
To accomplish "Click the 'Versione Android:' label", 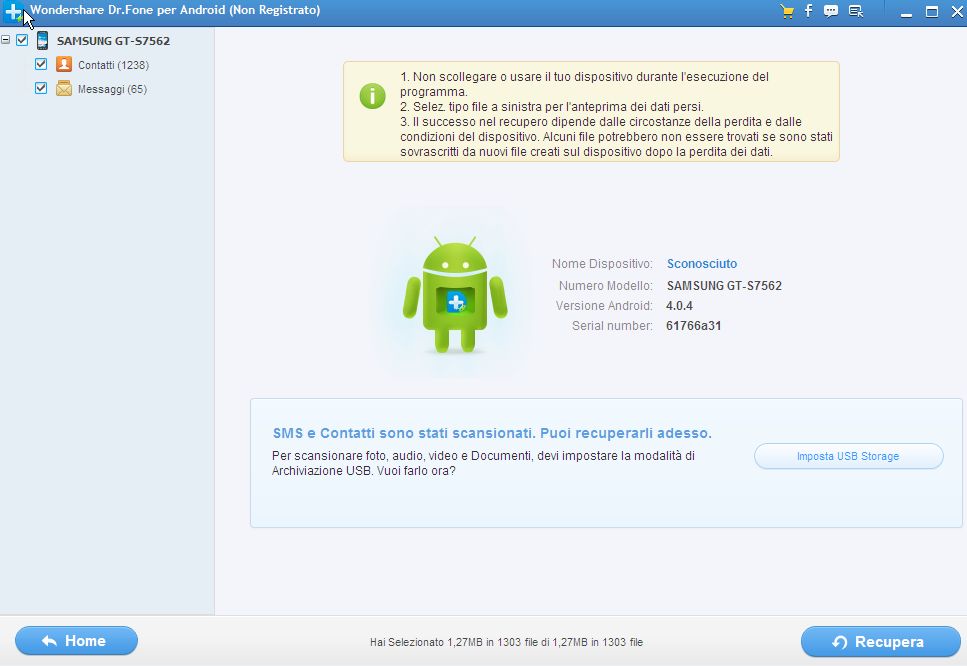I will 604,306.
